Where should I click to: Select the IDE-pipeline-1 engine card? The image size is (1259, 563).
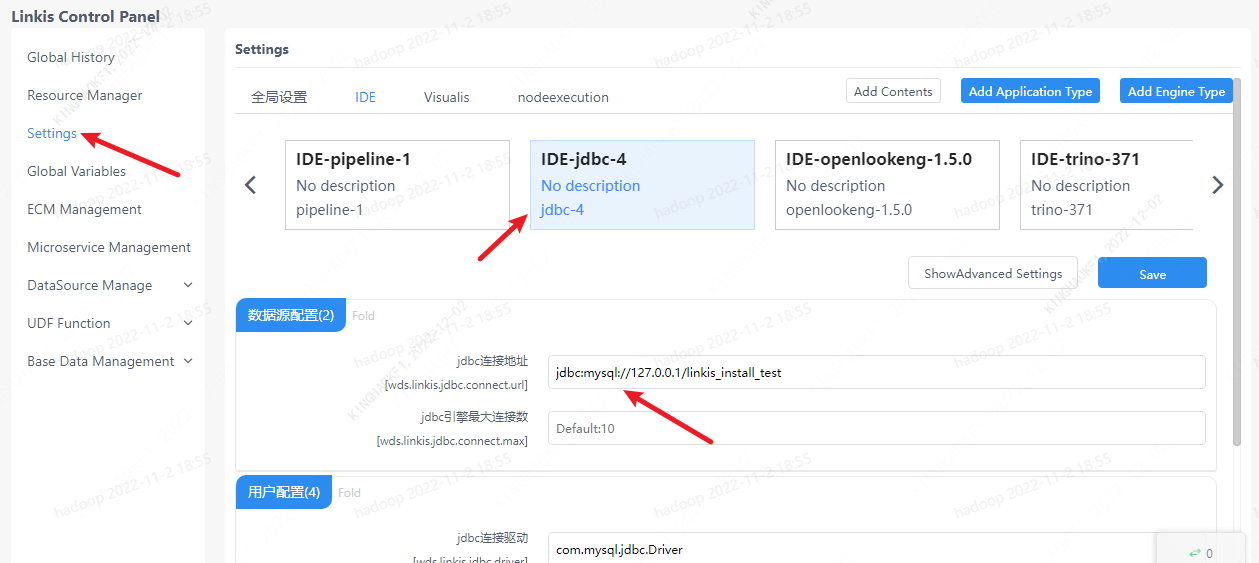click(x=397, y=185)
